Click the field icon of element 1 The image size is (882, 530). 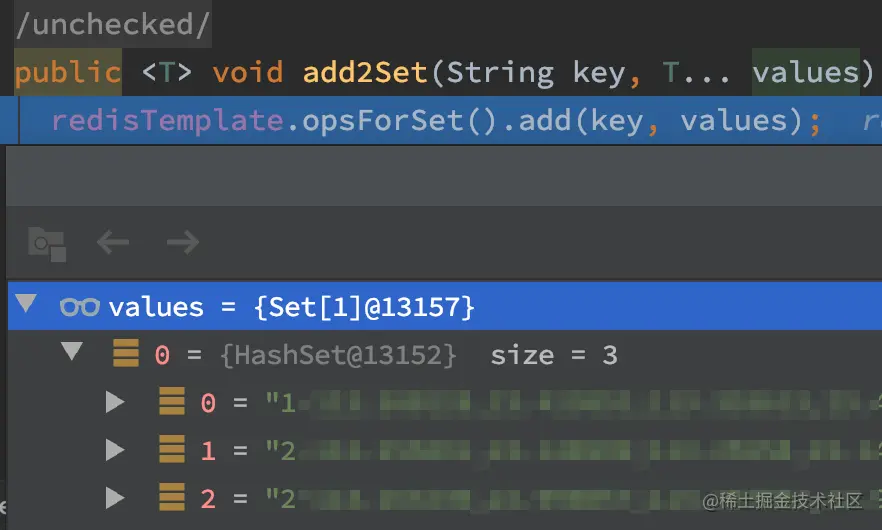coord(172,449)
